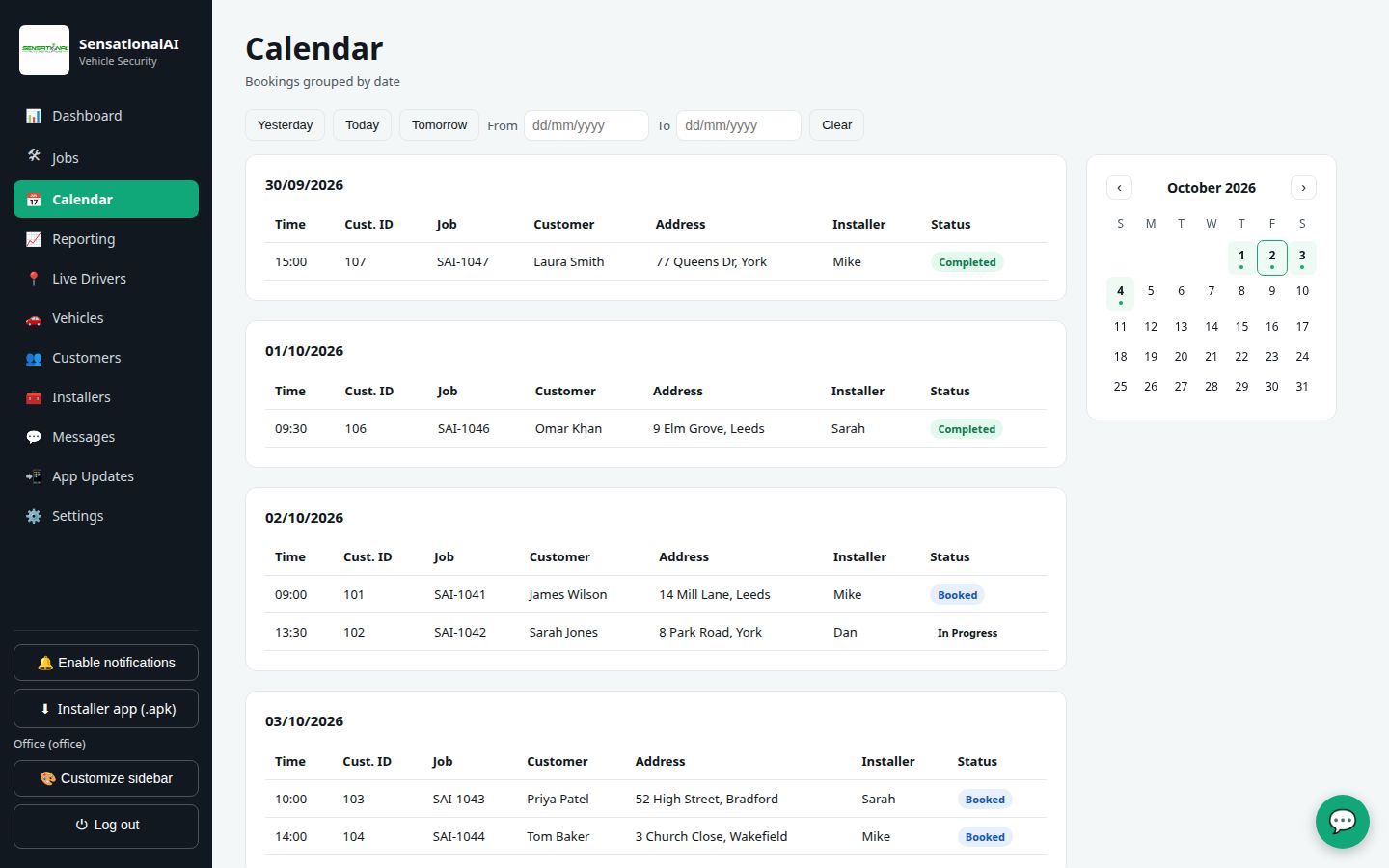Click address 52 High Street, Bradford
1389x868 pixels.
tap(707, 800)
